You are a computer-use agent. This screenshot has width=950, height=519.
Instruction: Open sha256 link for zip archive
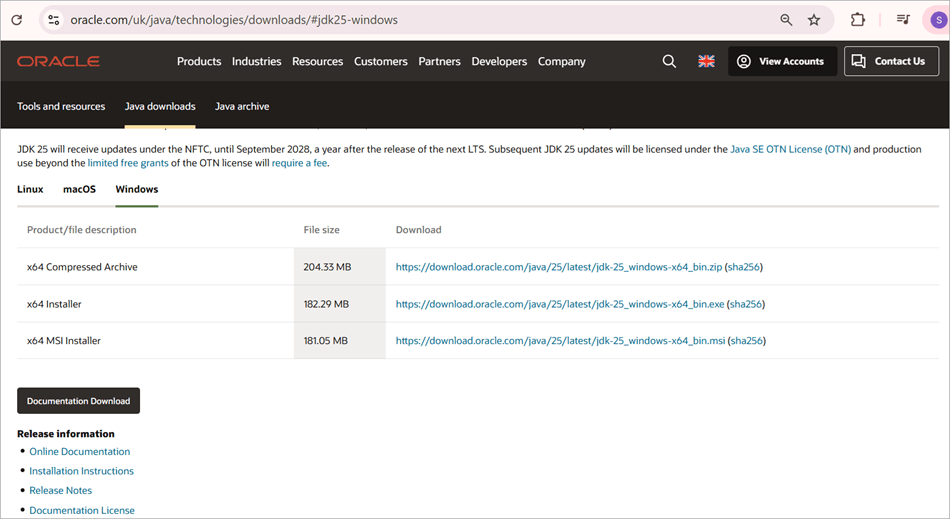pos(743,266)
